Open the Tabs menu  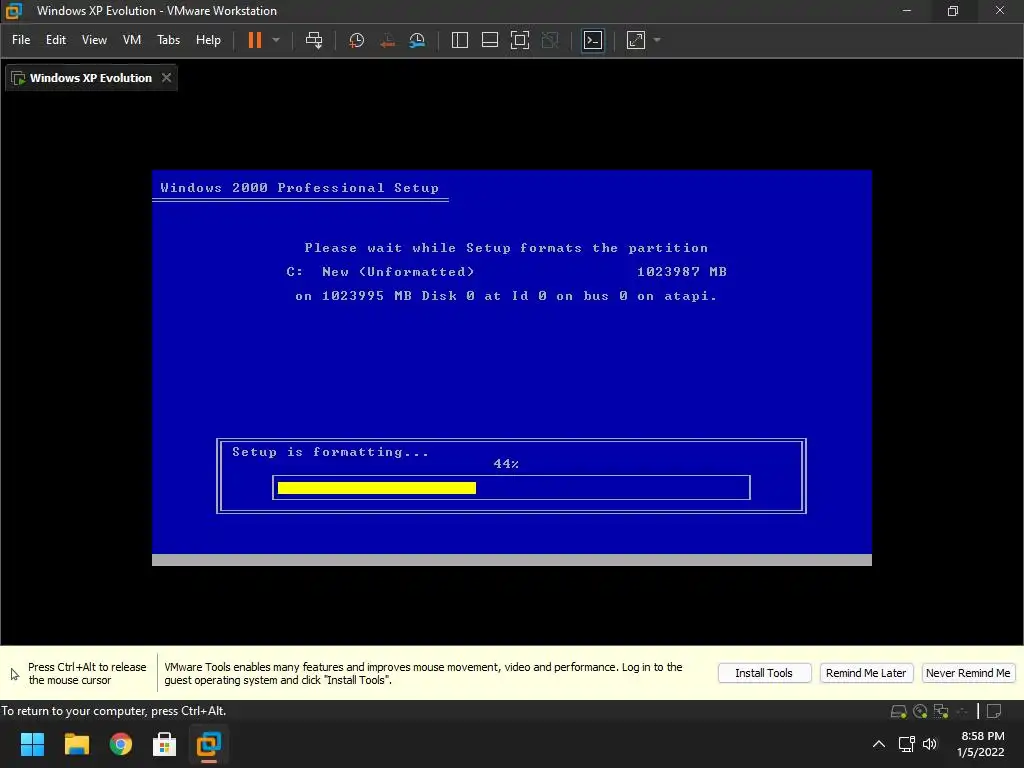(x=168, y=40)
